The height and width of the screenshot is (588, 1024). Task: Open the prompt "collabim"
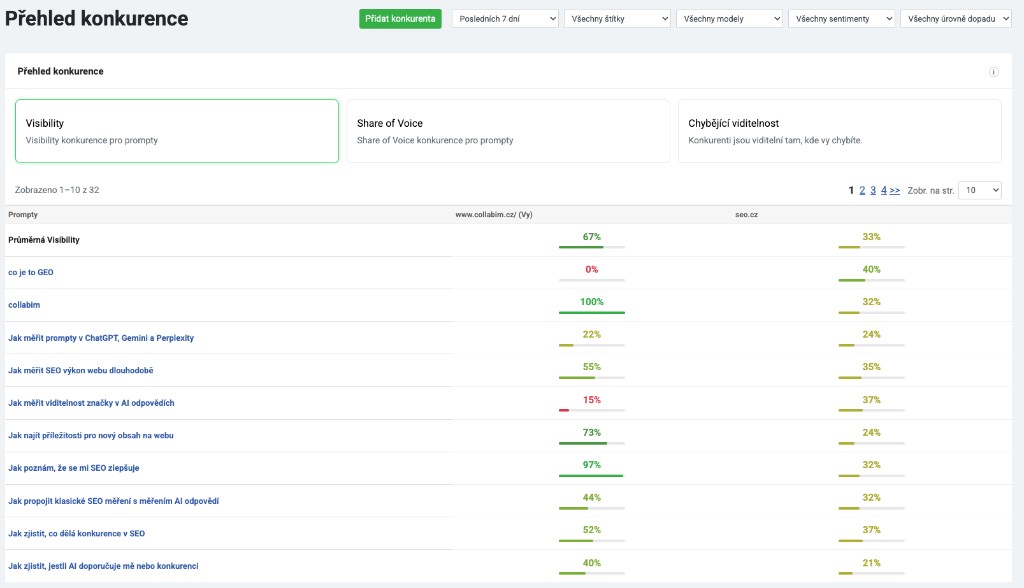coord(24,305)
